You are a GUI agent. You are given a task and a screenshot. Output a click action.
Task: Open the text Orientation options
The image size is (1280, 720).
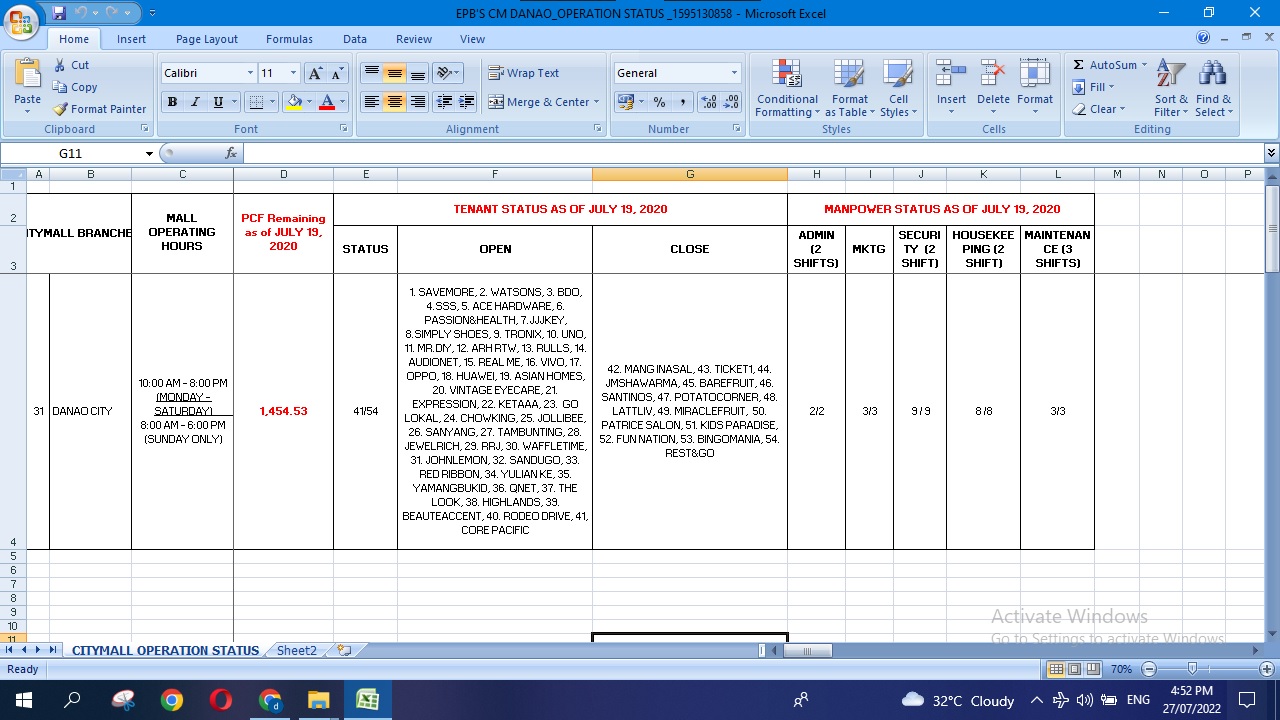coord(446,73)
